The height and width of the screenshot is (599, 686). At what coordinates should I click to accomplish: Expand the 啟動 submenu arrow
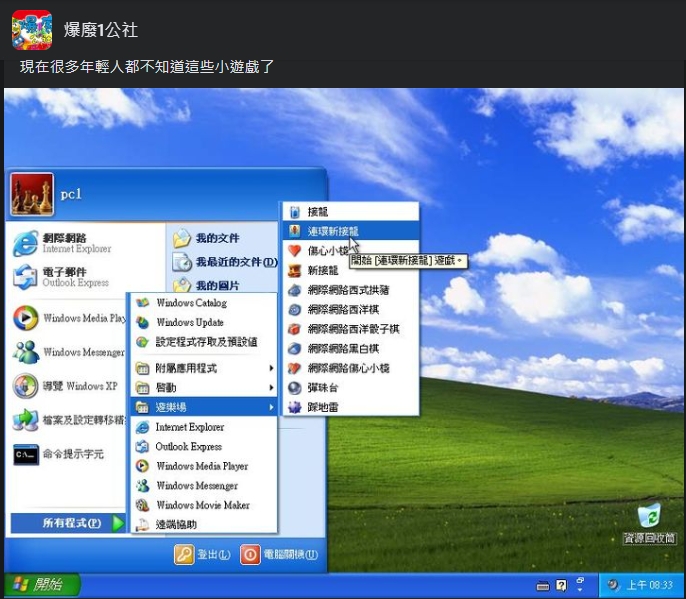pyautogui.click(x=271, y=388)
